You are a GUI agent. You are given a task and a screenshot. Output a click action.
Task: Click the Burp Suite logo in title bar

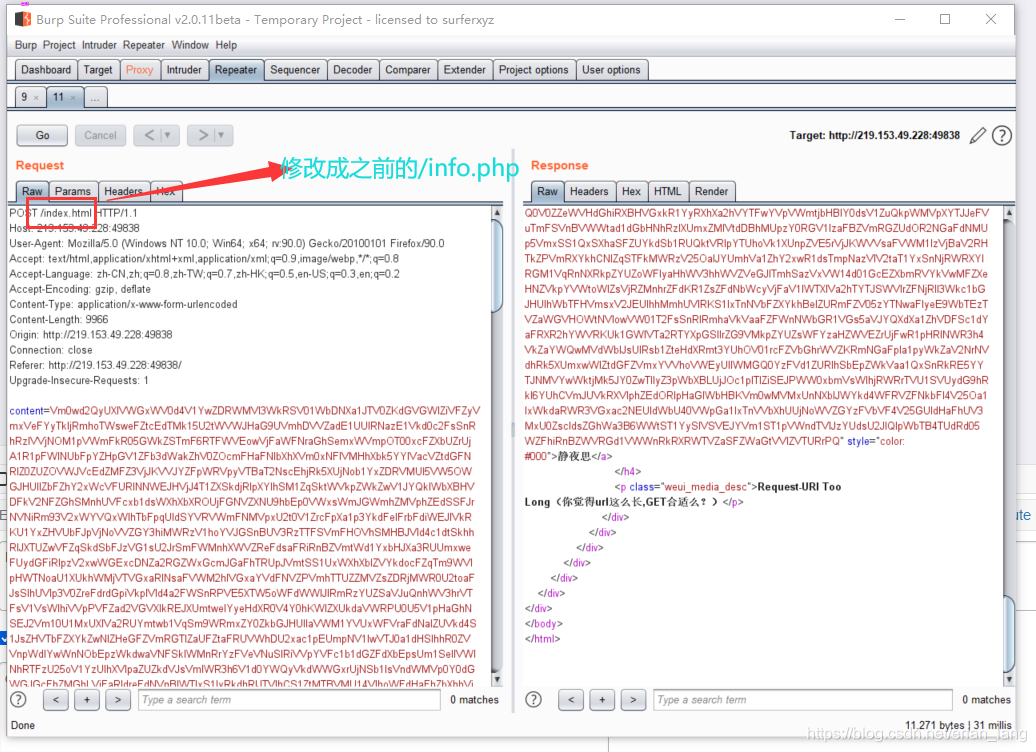click(x=22, y=19)
